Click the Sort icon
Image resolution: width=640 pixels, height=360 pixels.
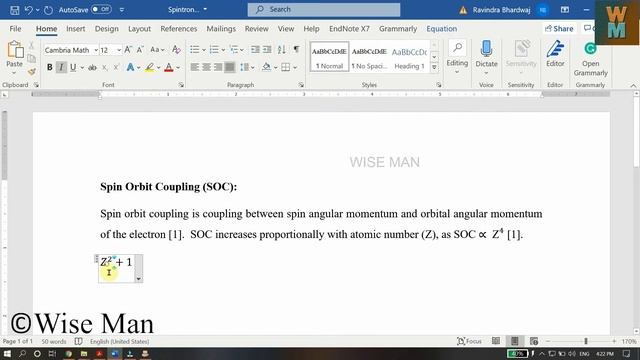[282, 50]
